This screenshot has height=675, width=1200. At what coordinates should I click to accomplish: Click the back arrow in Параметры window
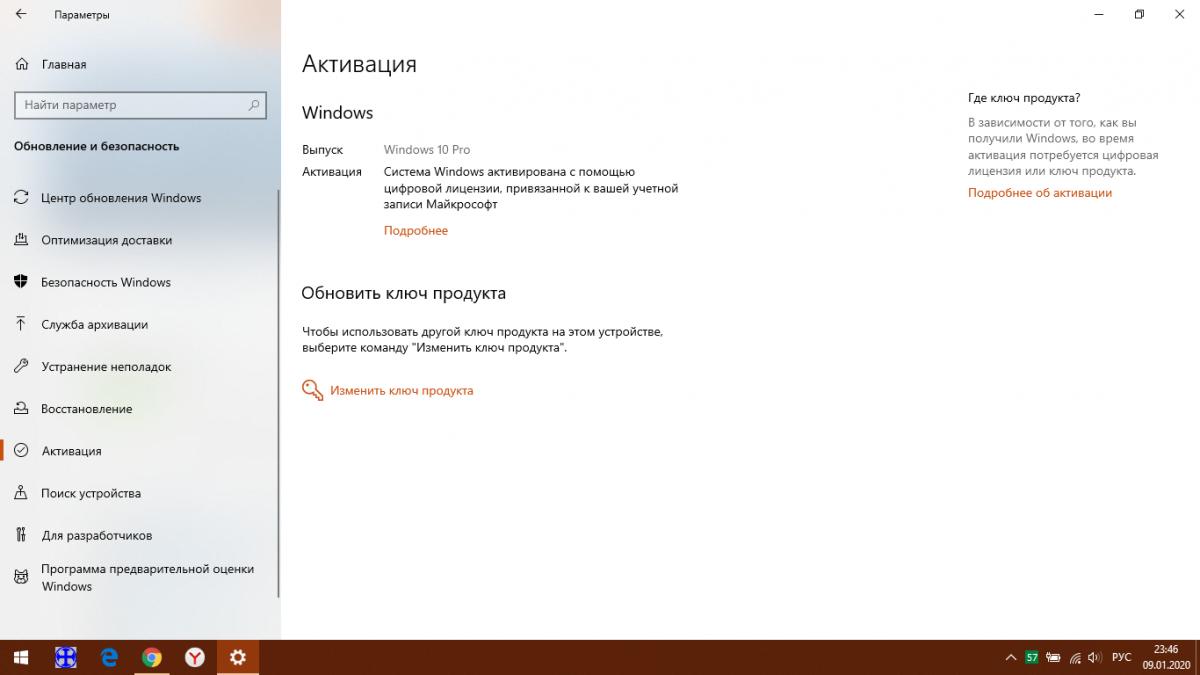(21, 15)
